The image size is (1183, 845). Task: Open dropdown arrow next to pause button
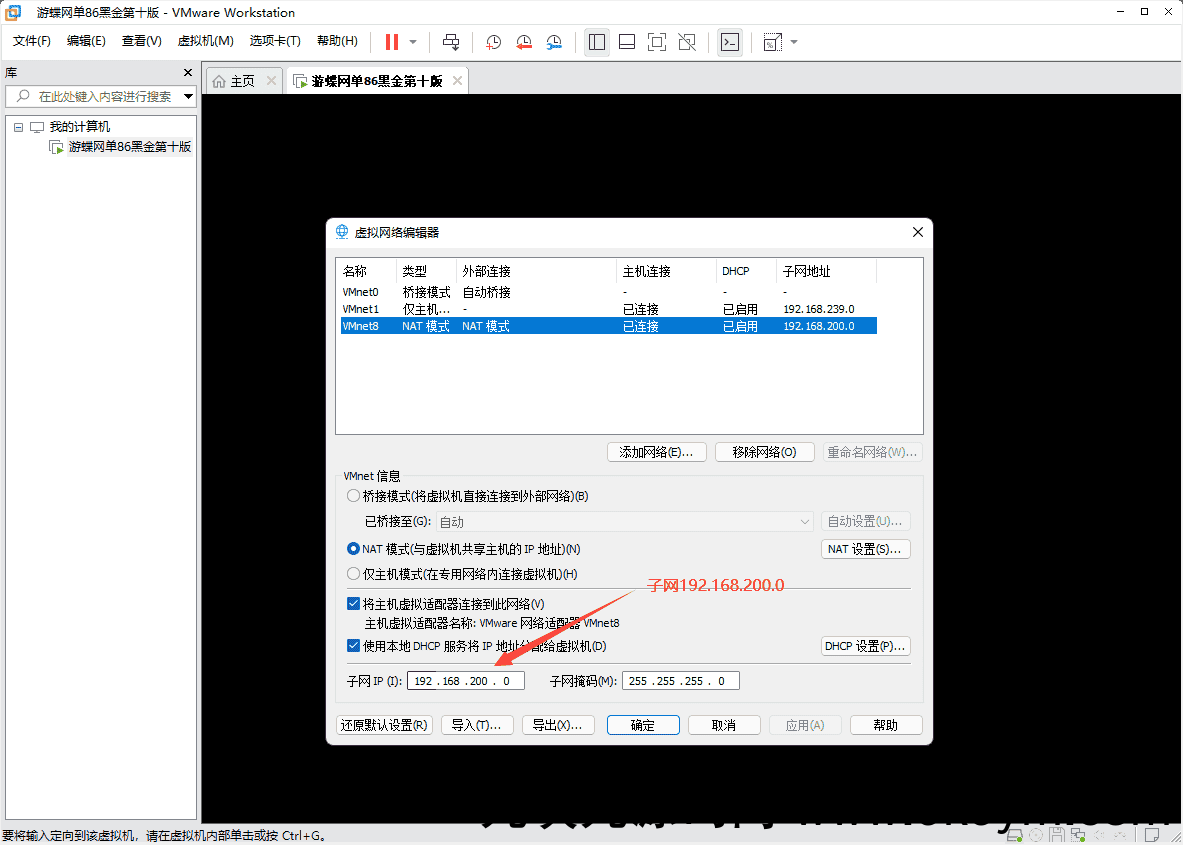(x=413, y=42)
